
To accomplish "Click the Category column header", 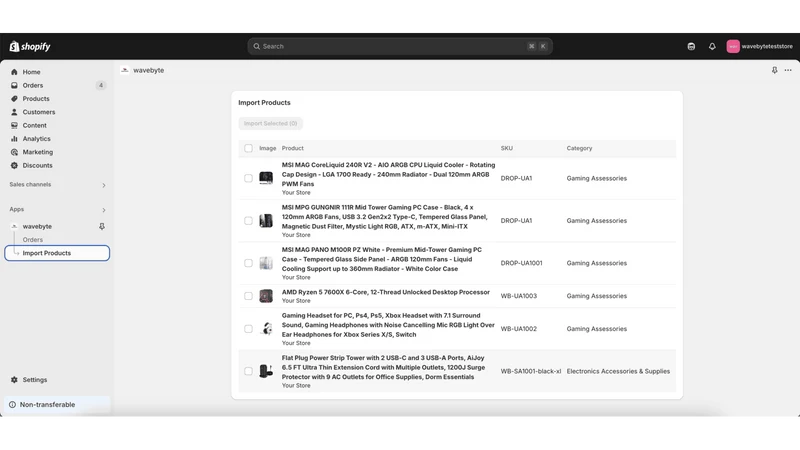I will click(579, 148).
